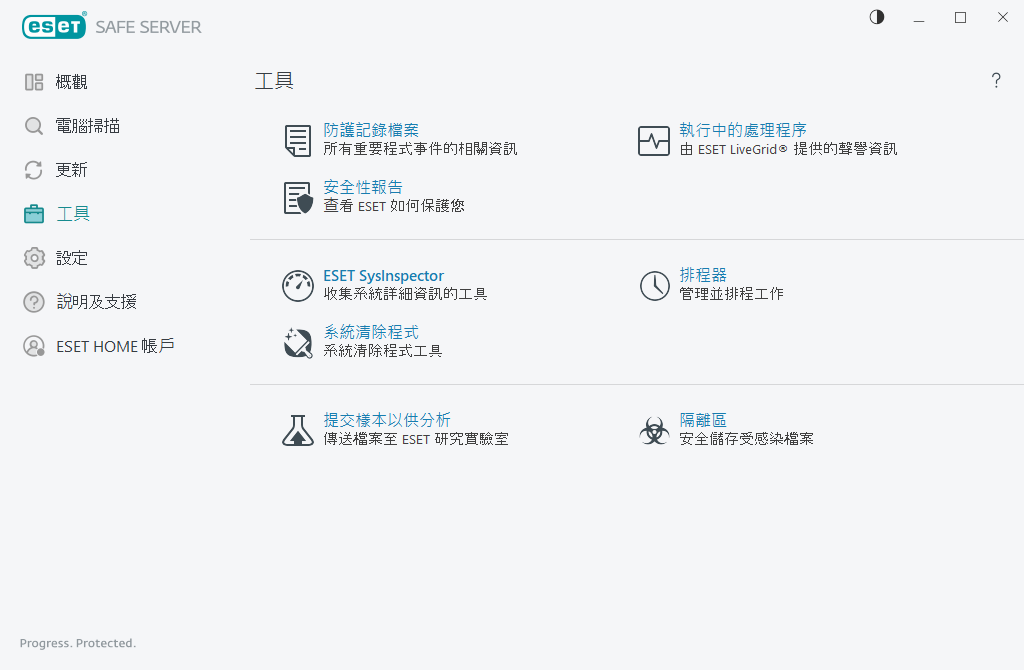Open the 防護記錄檔案 link

(371, 130)
